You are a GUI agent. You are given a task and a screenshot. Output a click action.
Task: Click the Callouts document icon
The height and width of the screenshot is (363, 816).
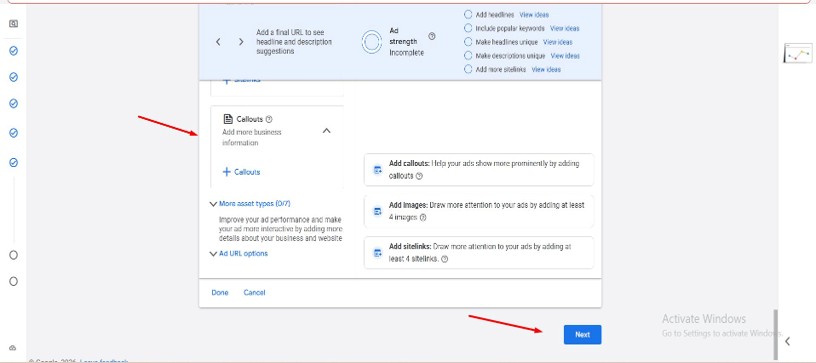[x=227, y=119]
